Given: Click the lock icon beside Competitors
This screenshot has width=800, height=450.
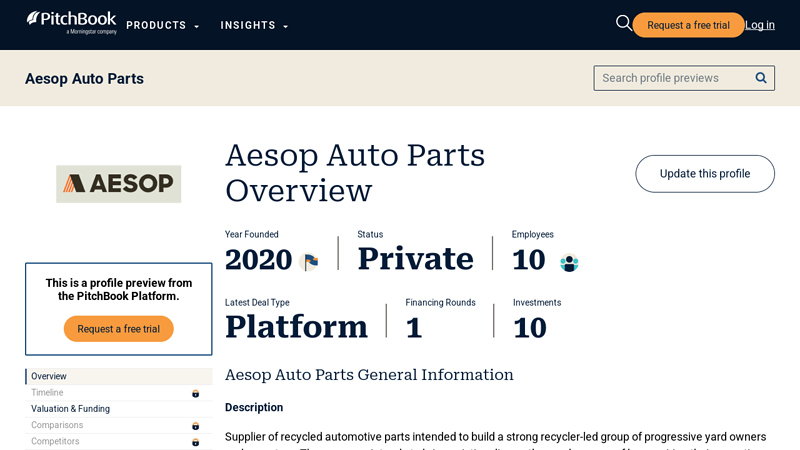Looking at the screenshot, I should pyautogui.click(x=195, y=442).
